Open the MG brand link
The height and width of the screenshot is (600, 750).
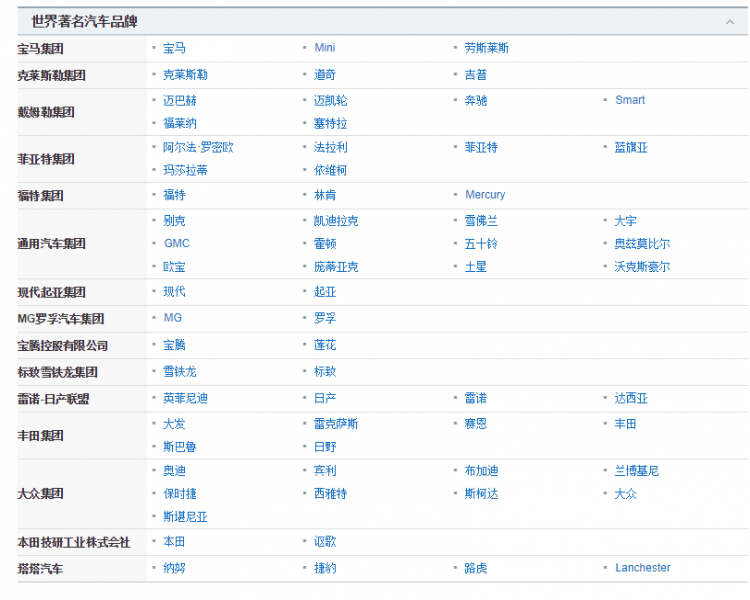coord(173,318)
